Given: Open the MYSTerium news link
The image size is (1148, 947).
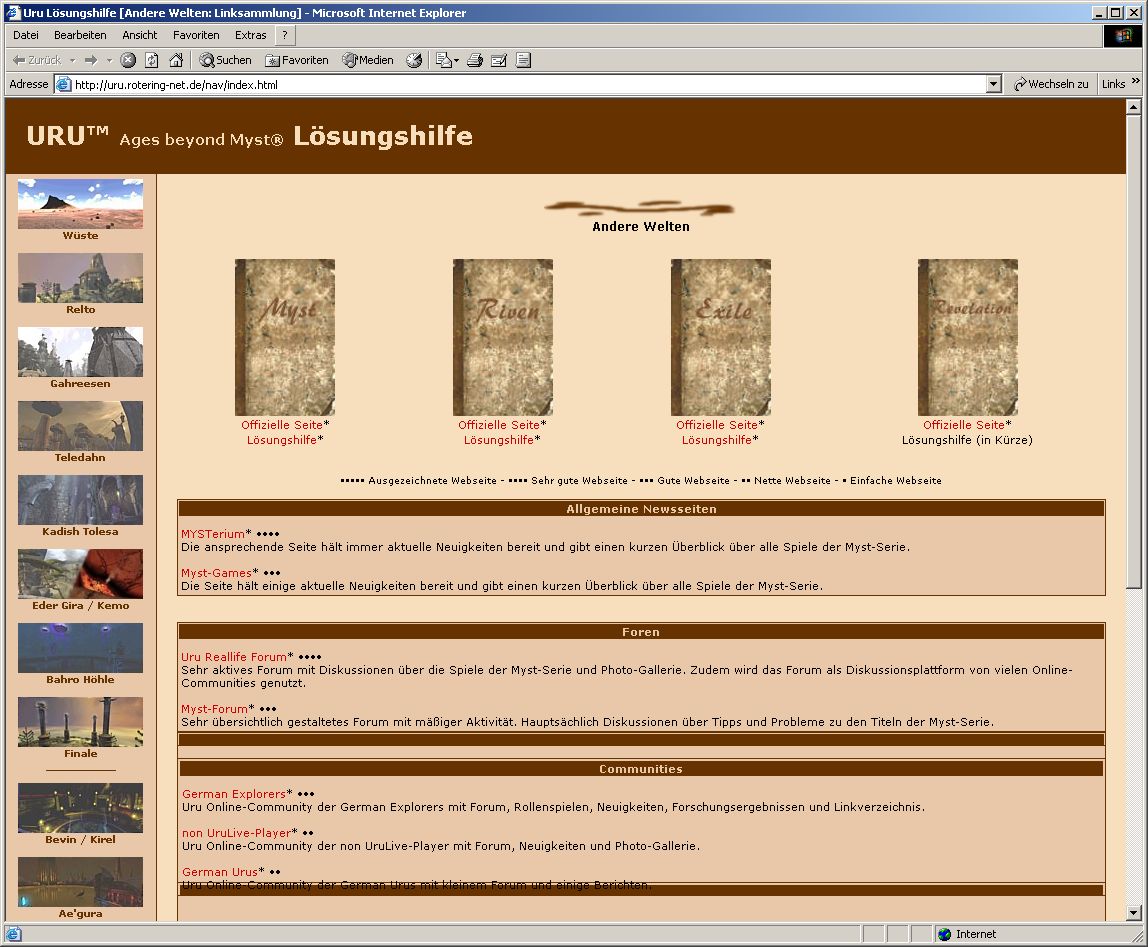Looking at the screenshot, I should pos(212,534).
